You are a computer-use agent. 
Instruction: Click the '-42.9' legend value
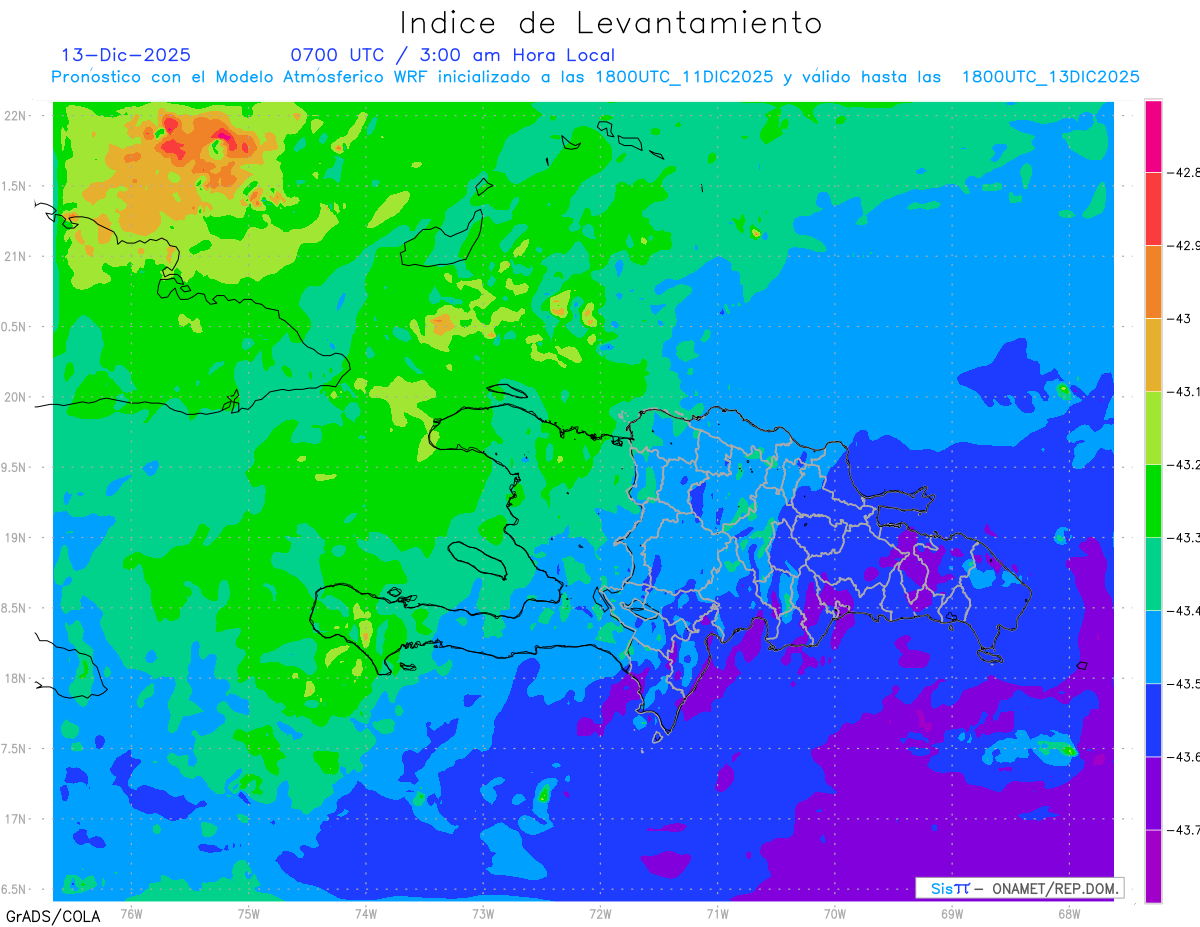pos(1184,245)
